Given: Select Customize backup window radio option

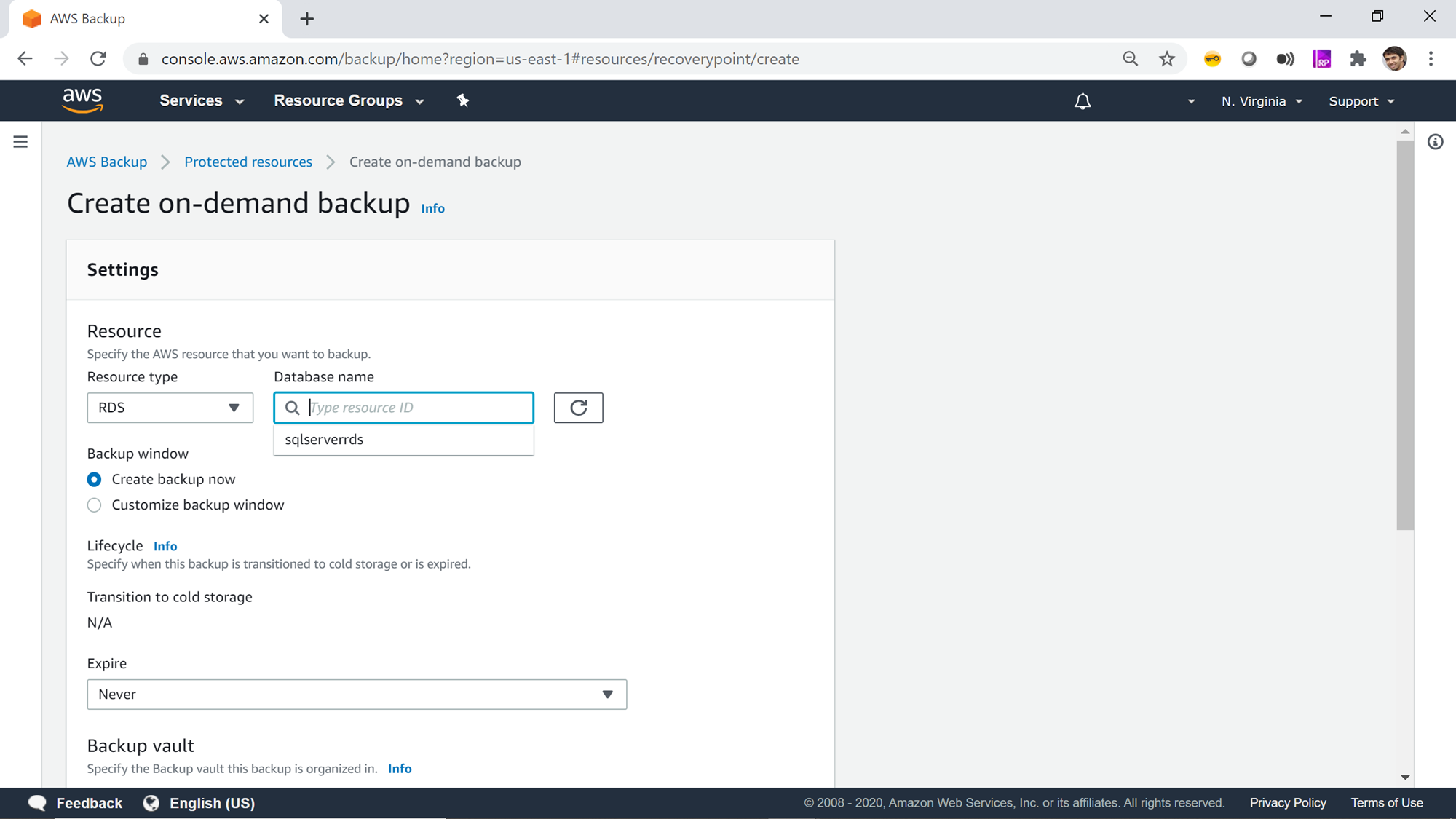Looking at the screenshot, I should (x=94, y=505).
